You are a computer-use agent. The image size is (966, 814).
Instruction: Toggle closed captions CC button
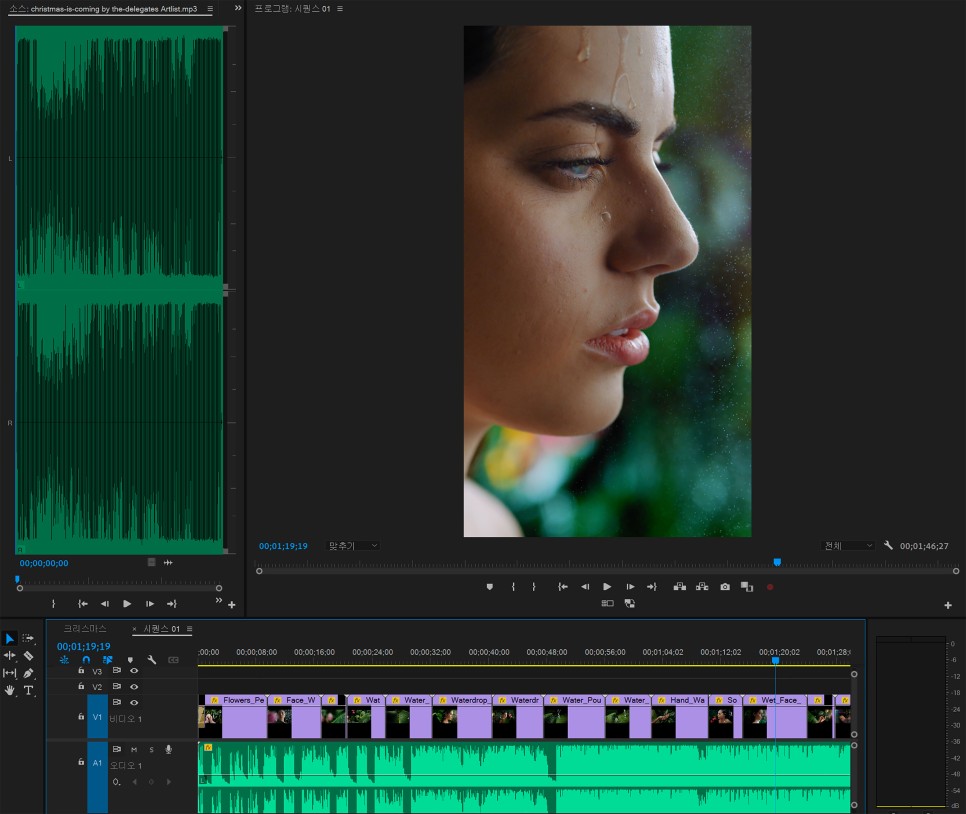(173, 659)
